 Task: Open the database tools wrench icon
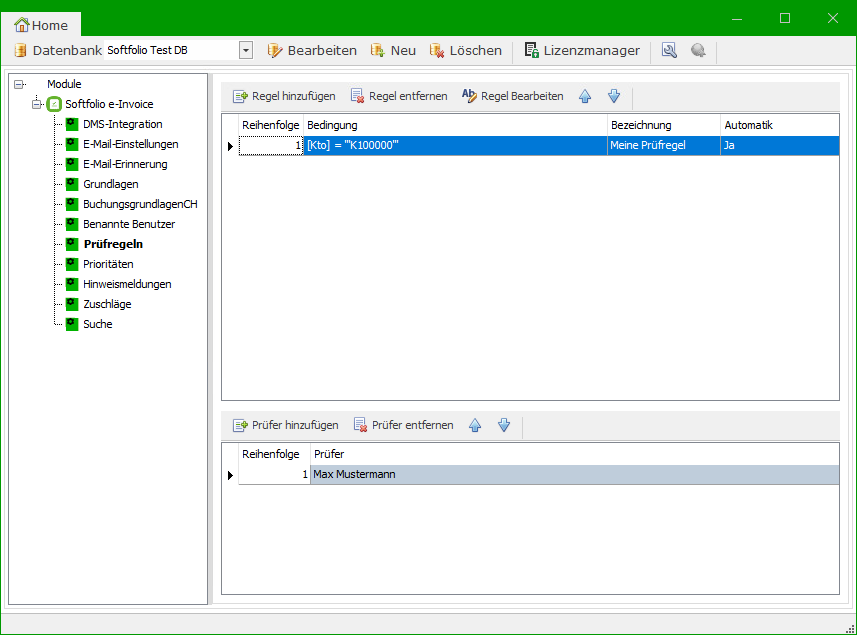pyautogui.click(x=669, y=50)
